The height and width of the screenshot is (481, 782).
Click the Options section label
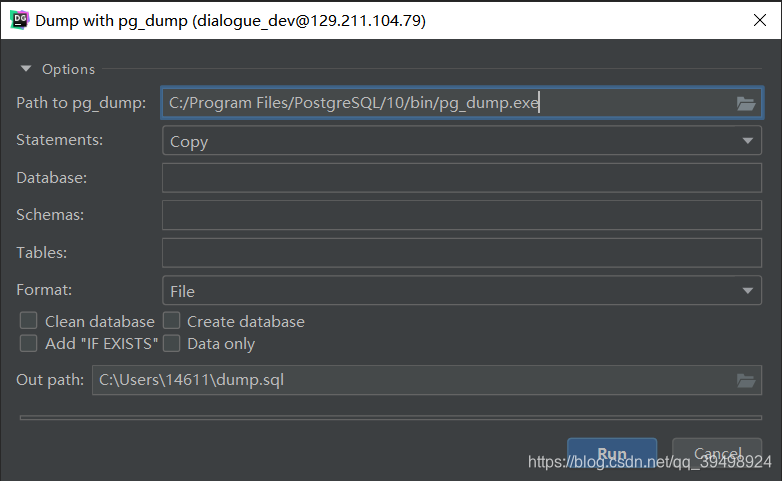68,69
